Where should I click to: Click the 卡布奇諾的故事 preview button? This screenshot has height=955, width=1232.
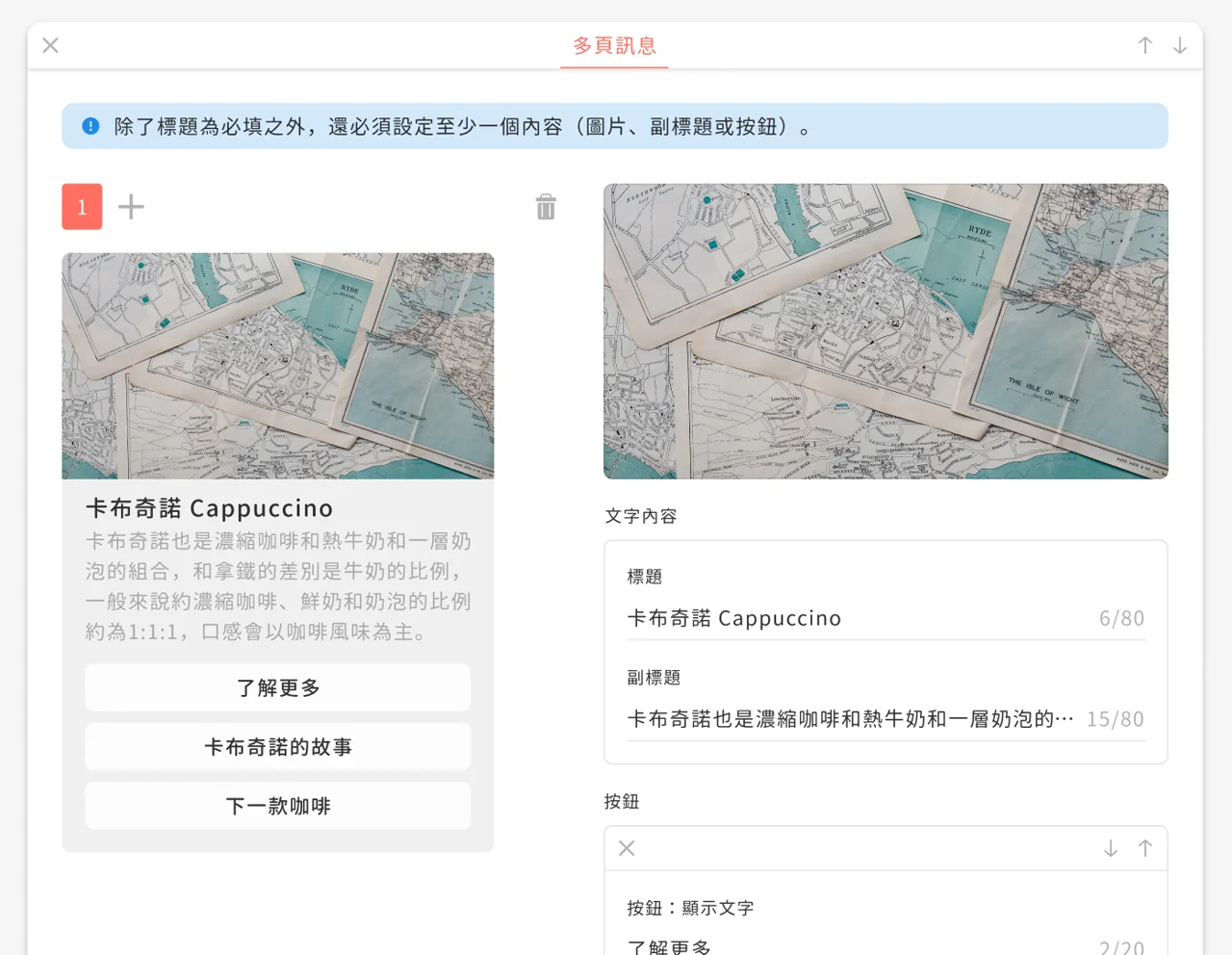point(278,747)
